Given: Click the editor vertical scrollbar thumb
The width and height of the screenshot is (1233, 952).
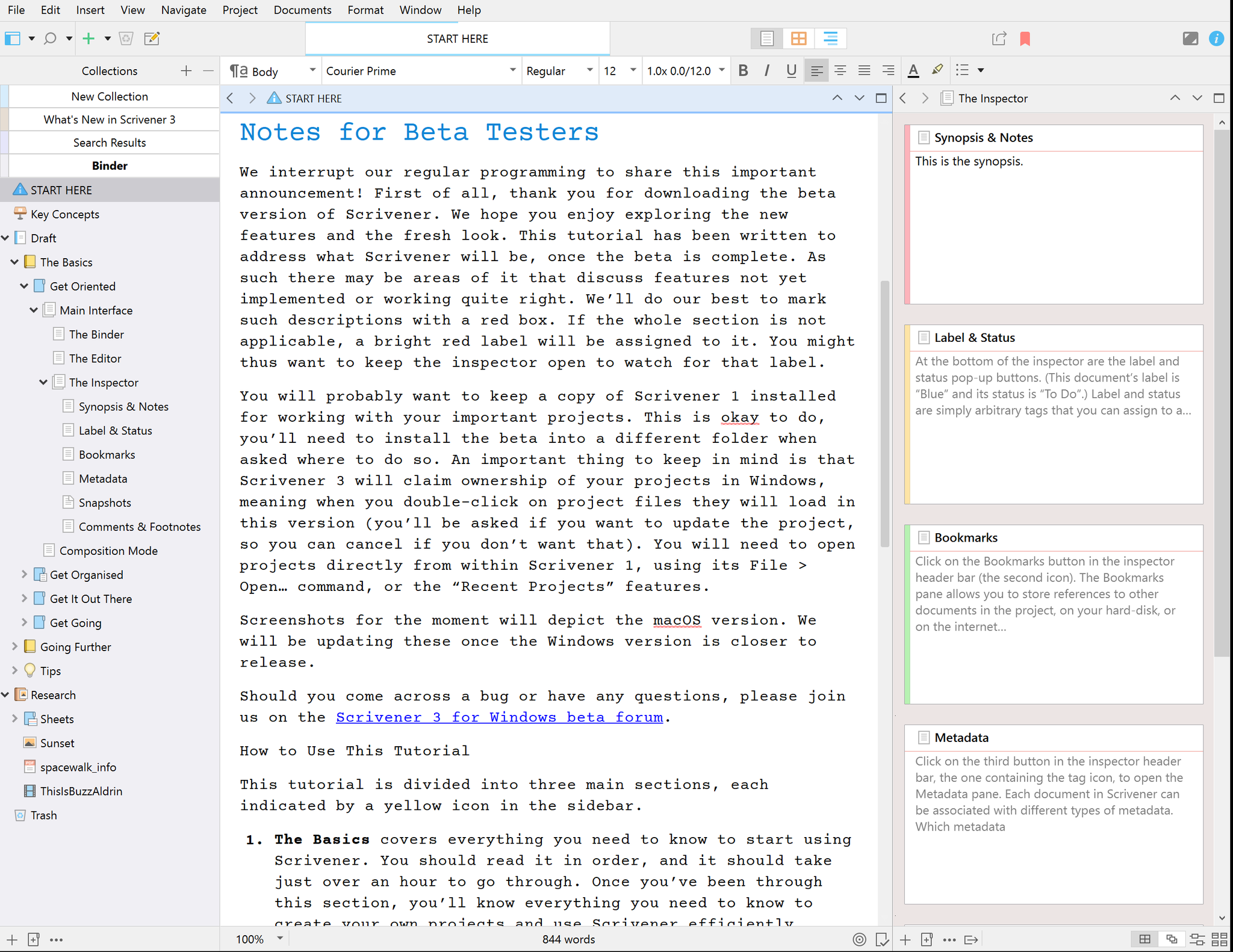Looking at the screenshot, I should tap(884, 414).
